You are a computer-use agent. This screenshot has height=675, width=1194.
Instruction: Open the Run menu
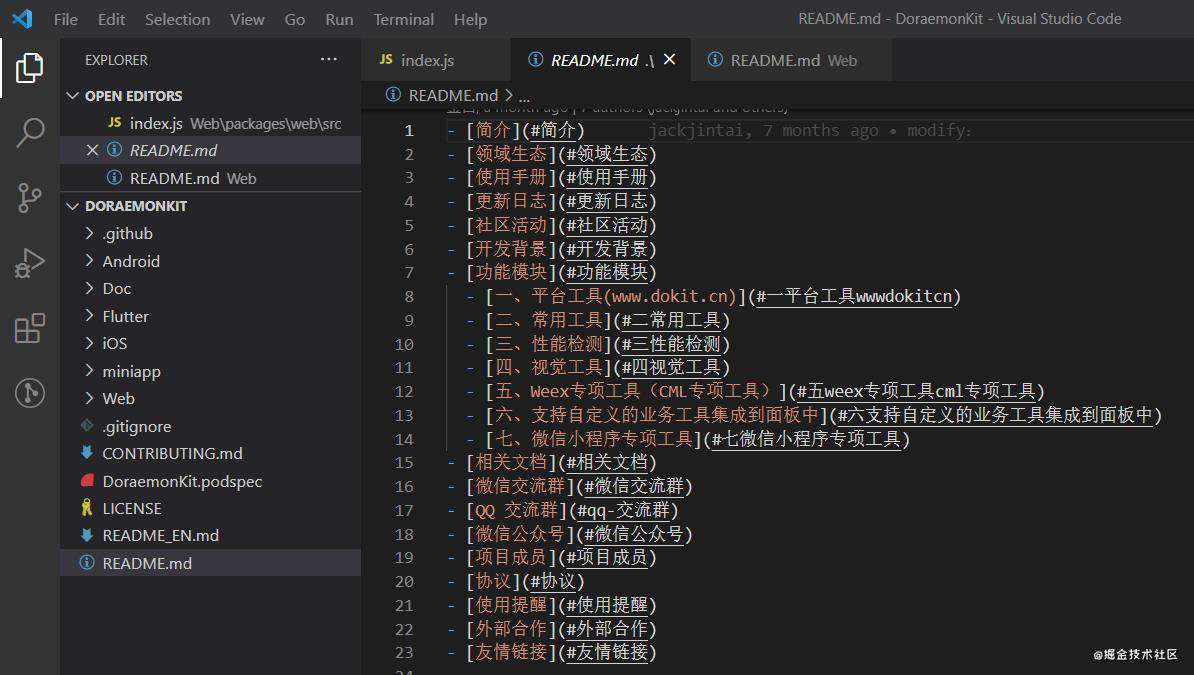pos(339,19)
